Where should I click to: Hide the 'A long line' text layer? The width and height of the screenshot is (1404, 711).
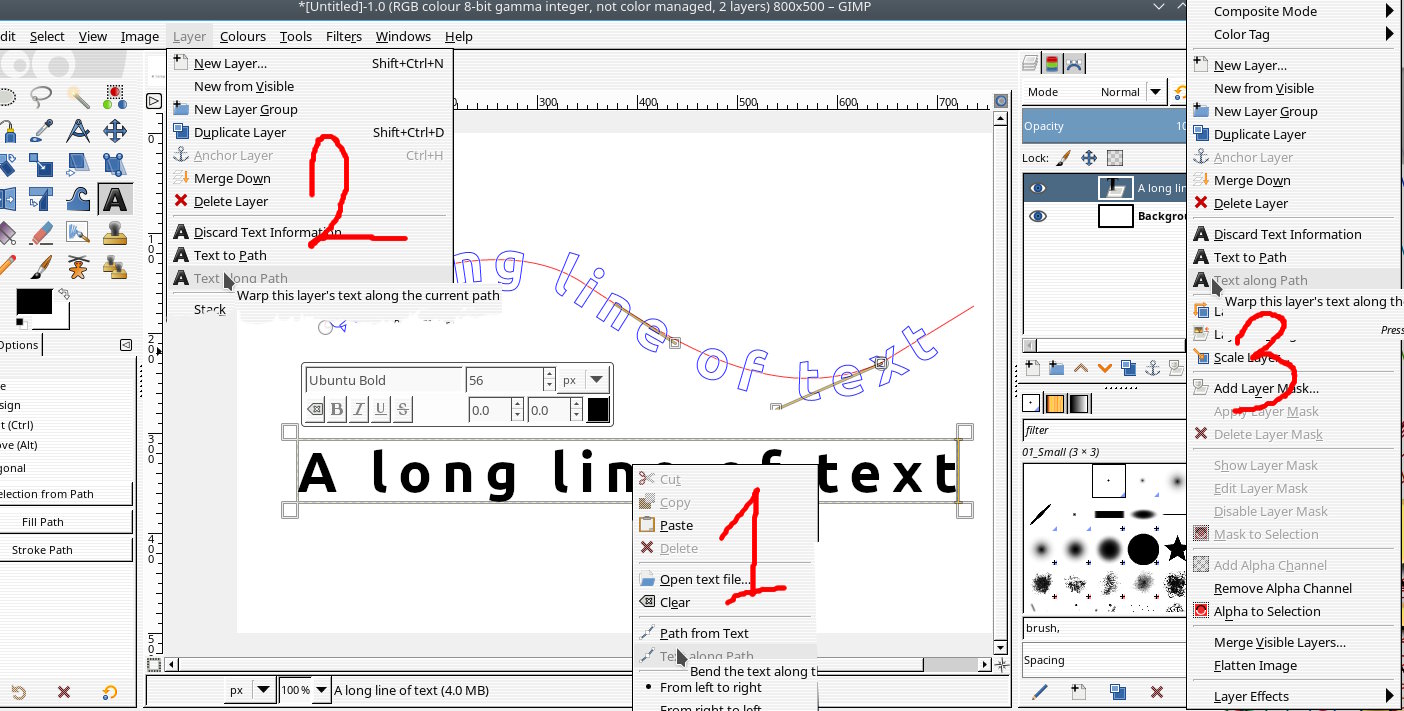1038,188
